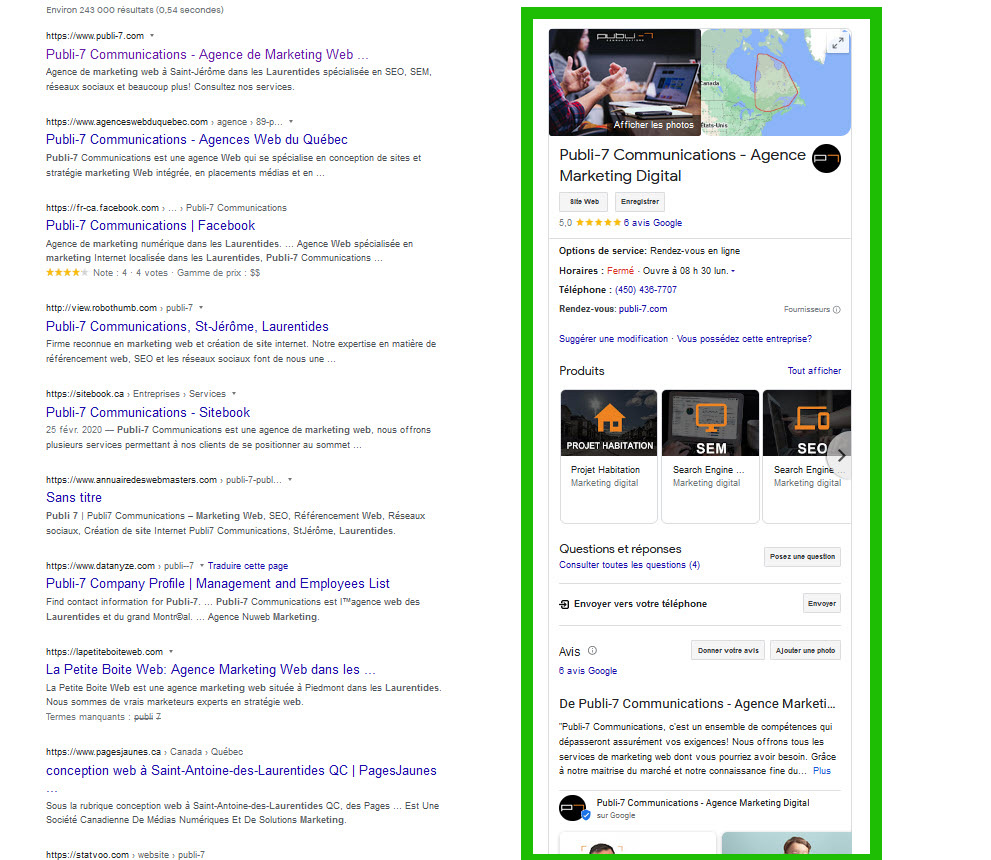The height and width of the screenshot is (860, 991).
Task: Expand the description with the Plus link
Action: click(x=822, y=771)
